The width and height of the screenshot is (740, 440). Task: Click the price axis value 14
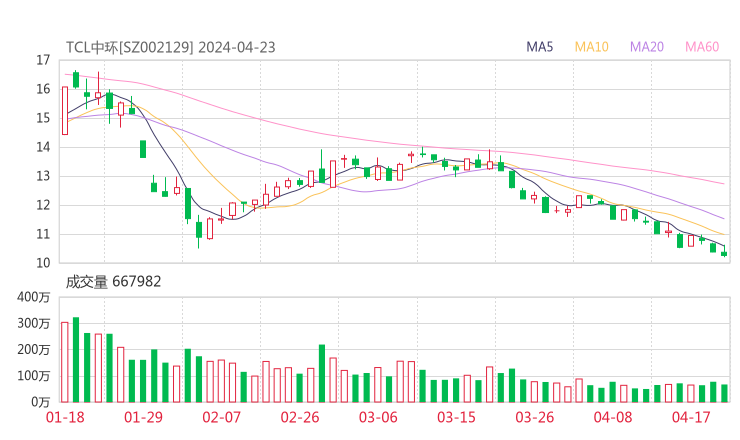point(43,147)
